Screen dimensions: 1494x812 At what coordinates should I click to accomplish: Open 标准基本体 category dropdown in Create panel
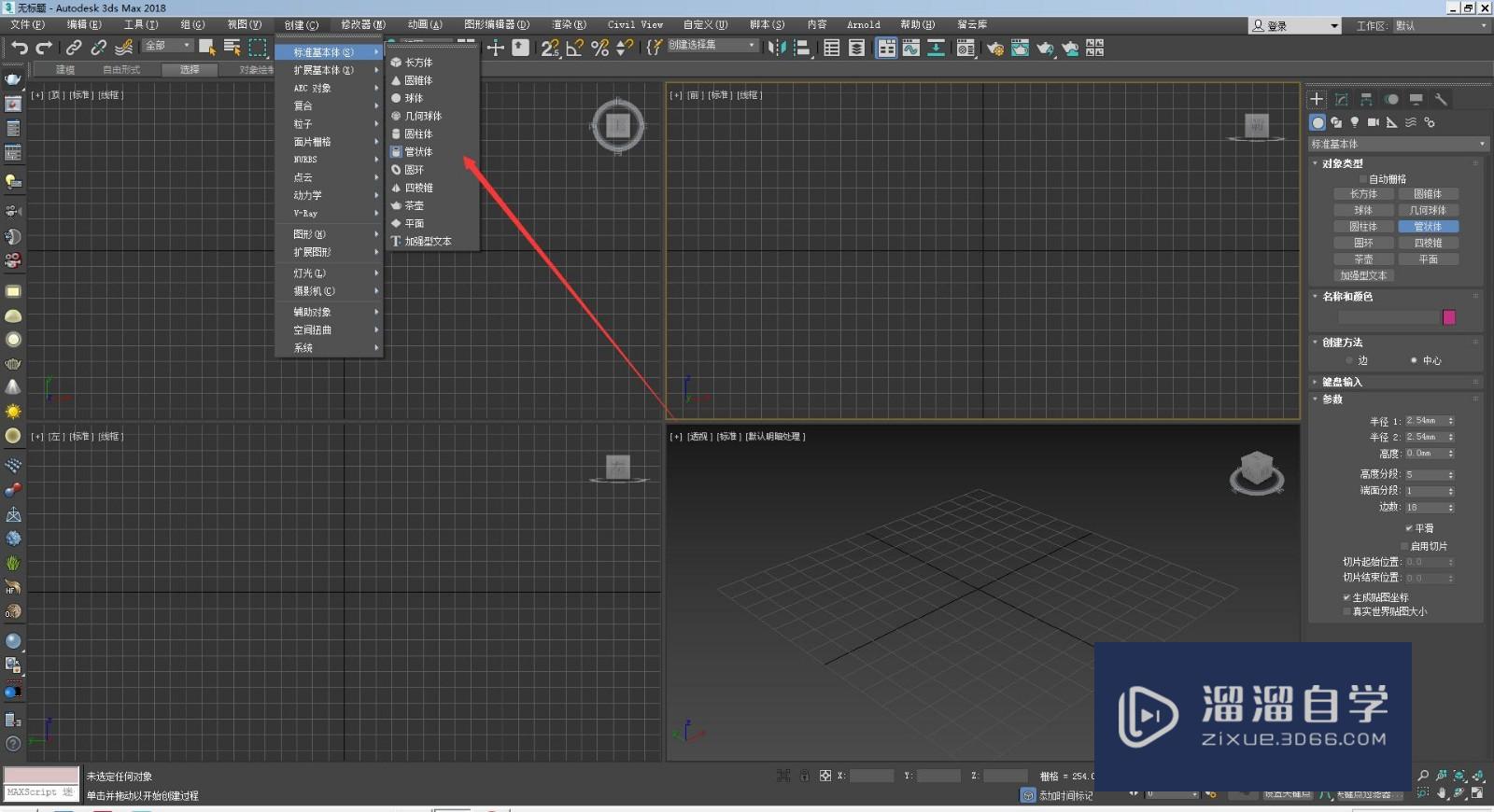(x=1398, y=144)
